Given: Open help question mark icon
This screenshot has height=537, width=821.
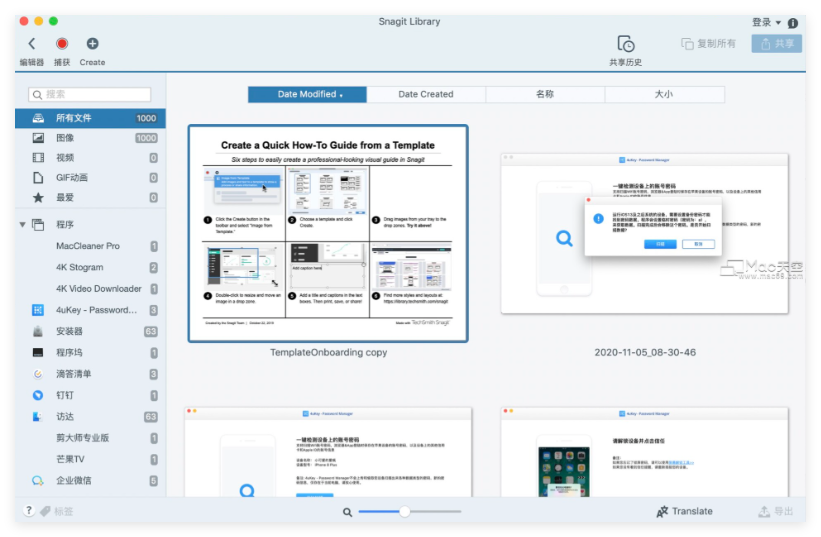Looking at the screenshot, I should tap(29, 511).
